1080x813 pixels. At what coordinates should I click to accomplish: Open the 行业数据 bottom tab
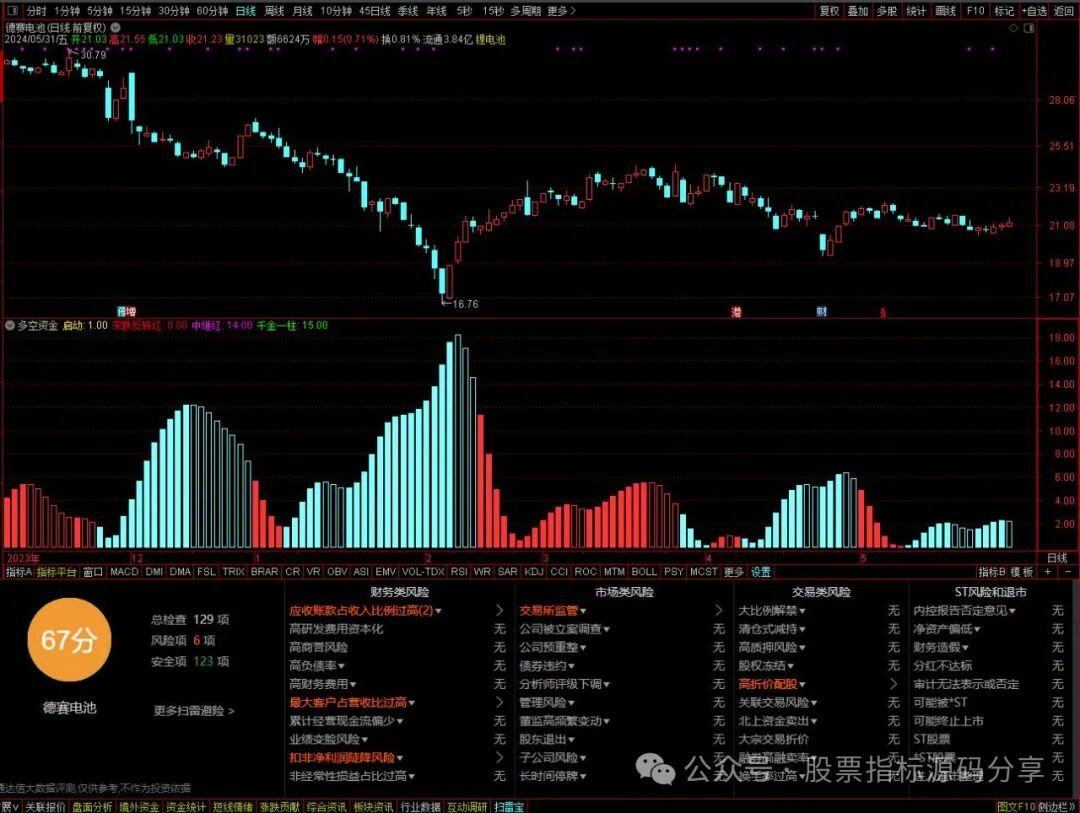click(420, 807)
